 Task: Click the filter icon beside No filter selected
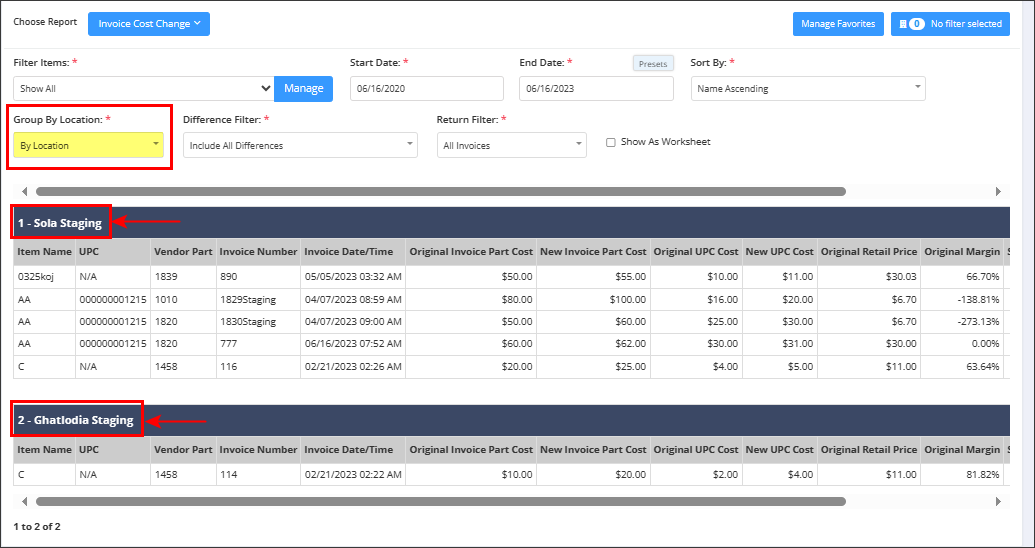tap(902, 24)
